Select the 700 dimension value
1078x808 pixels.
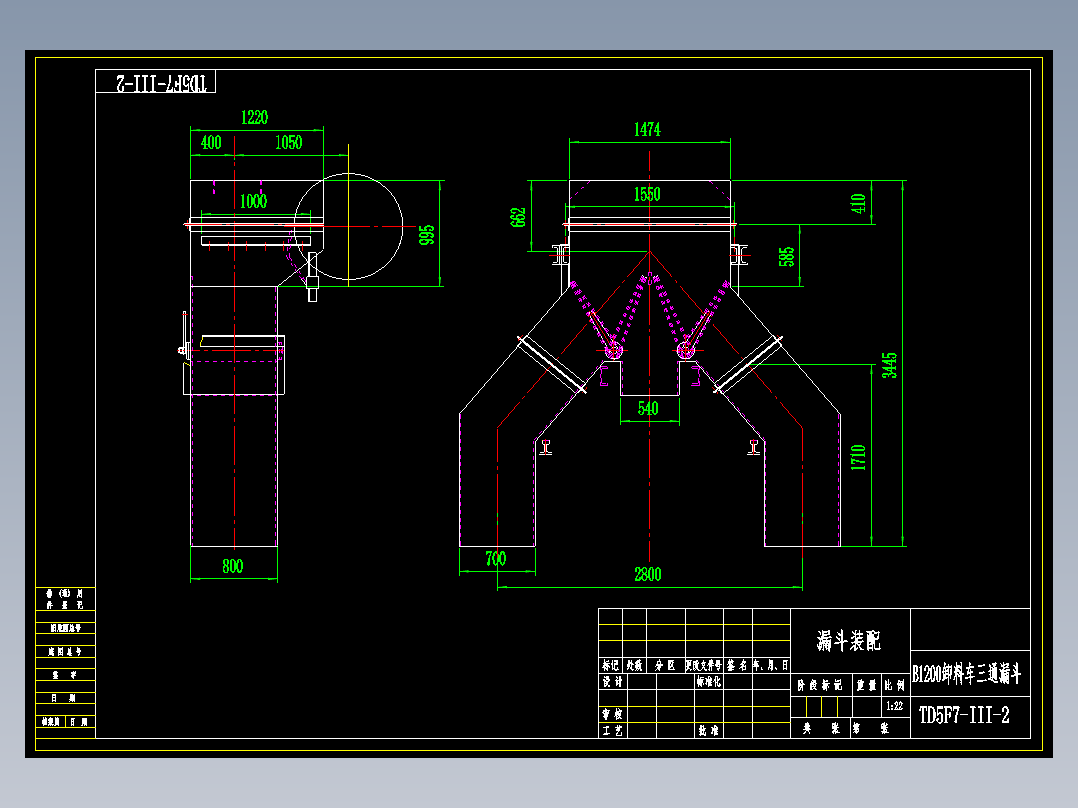496,558
